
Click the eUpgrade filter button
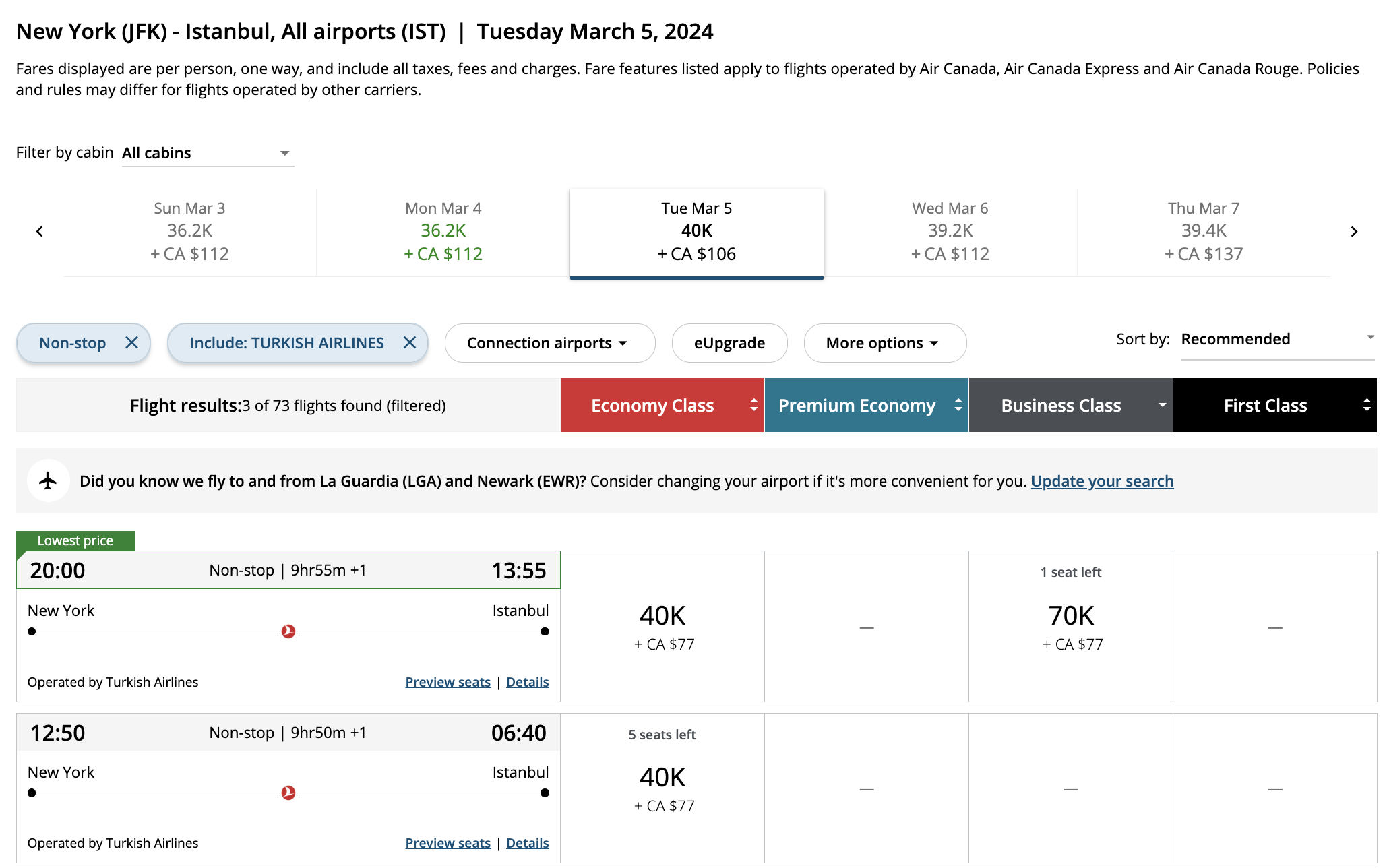729,343
